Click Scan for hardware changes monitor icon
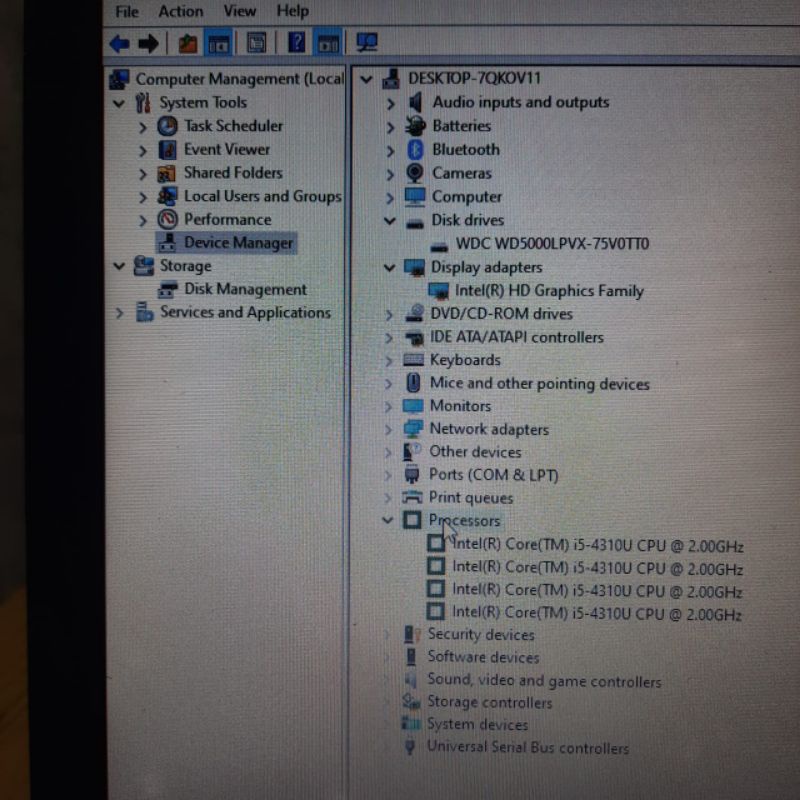The width and height of the screenshot is (800, 800). click(367, 42)
